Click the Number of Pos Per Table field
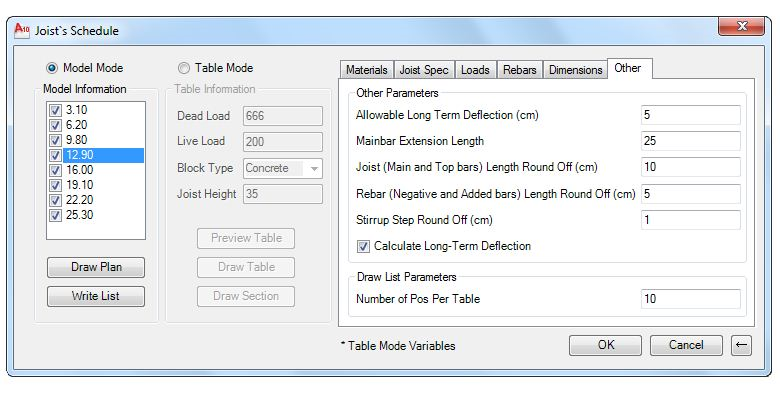The width and height of the screenshot is (780, 395). 690,299
